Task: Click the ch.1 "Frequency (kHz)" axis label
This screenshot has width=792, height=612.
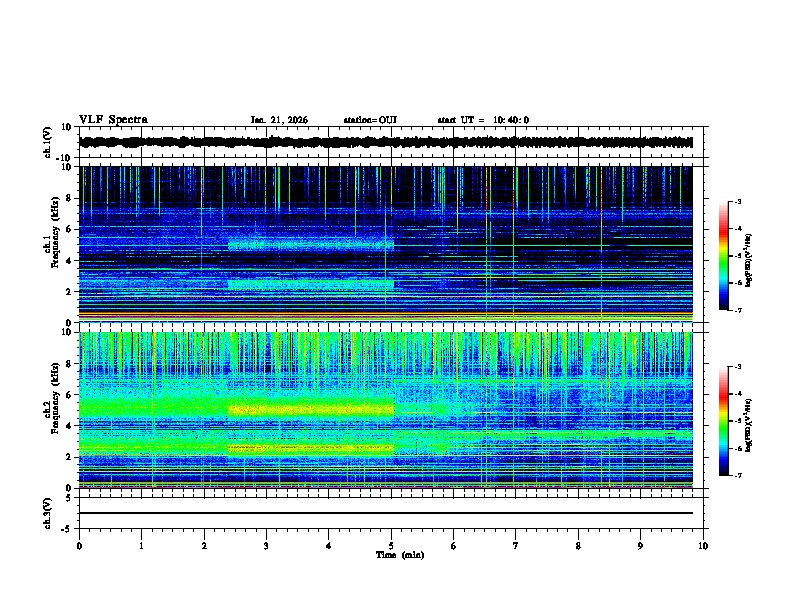Action: pyautogui.click(x=55, y=233)
